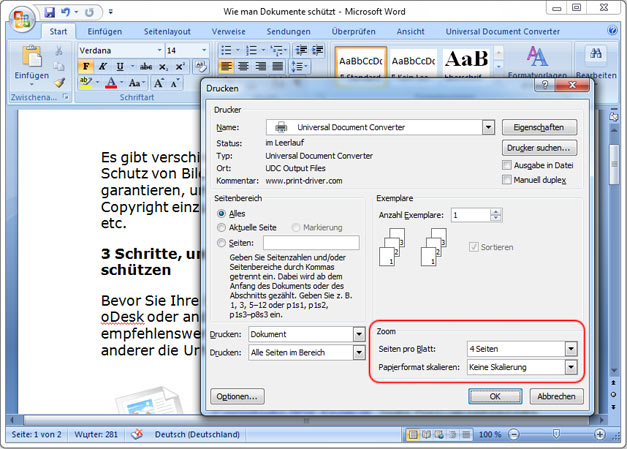This screenshot has height=449, width=627.
Task: Click text highlight color icon
Action: [86, 83]
